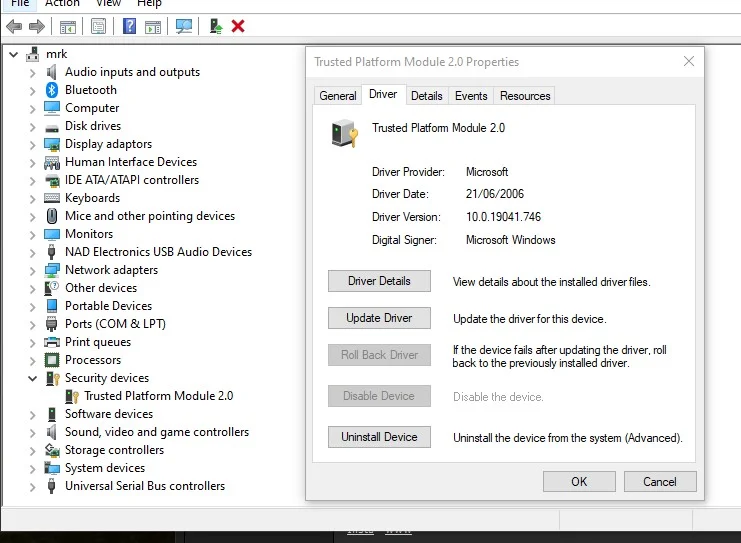Expand the IDE ATA/ATAPI controllers node

point(32,181)
